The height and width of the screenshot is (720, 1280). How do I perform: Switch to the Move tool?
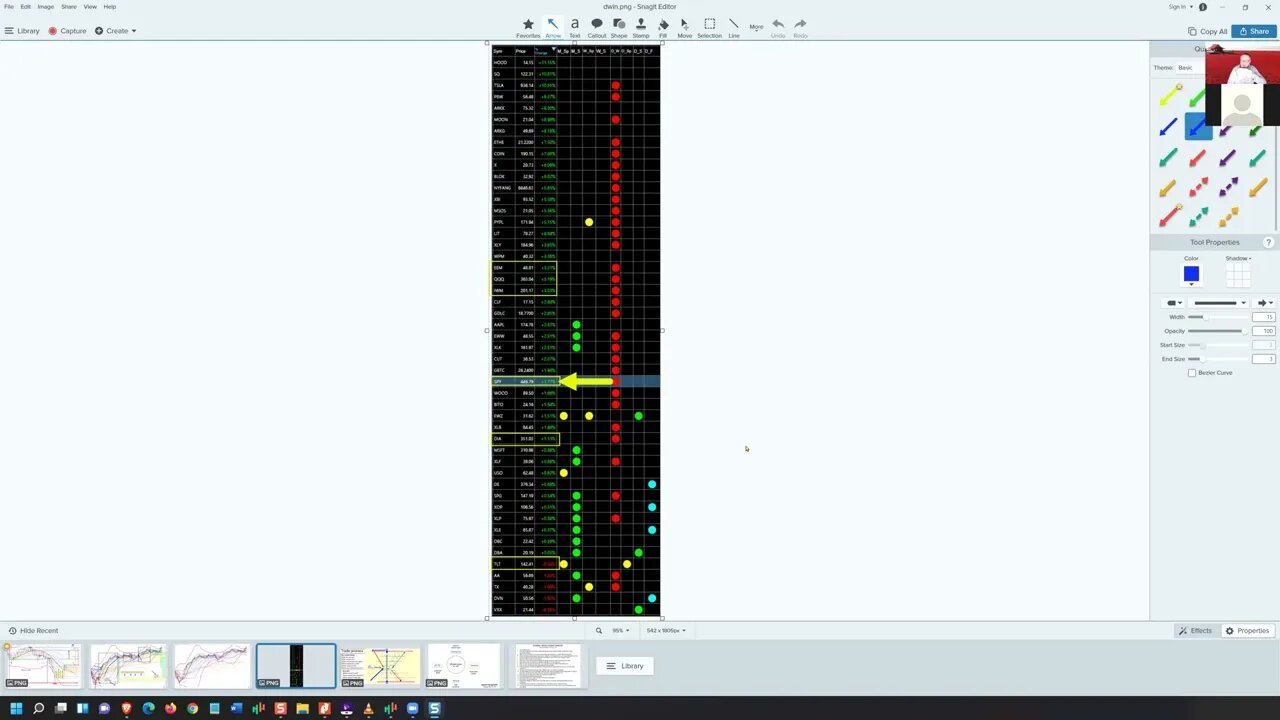point(685,28)
